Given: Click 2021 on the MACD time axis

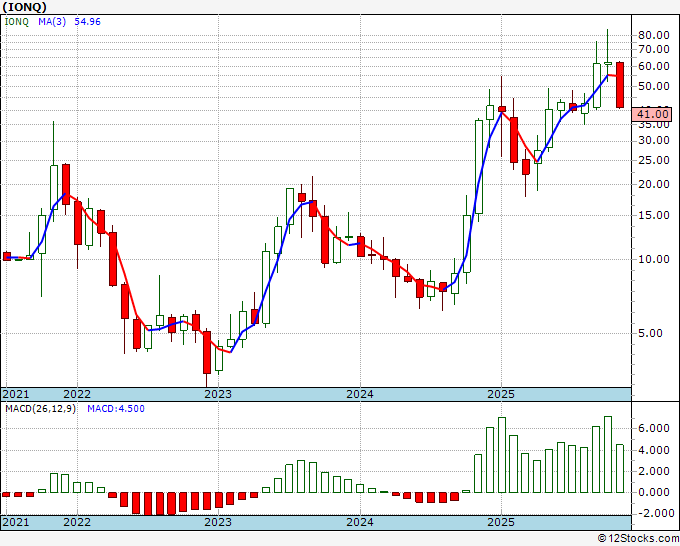Looking at the screenshot, I should tap(16, 522).
